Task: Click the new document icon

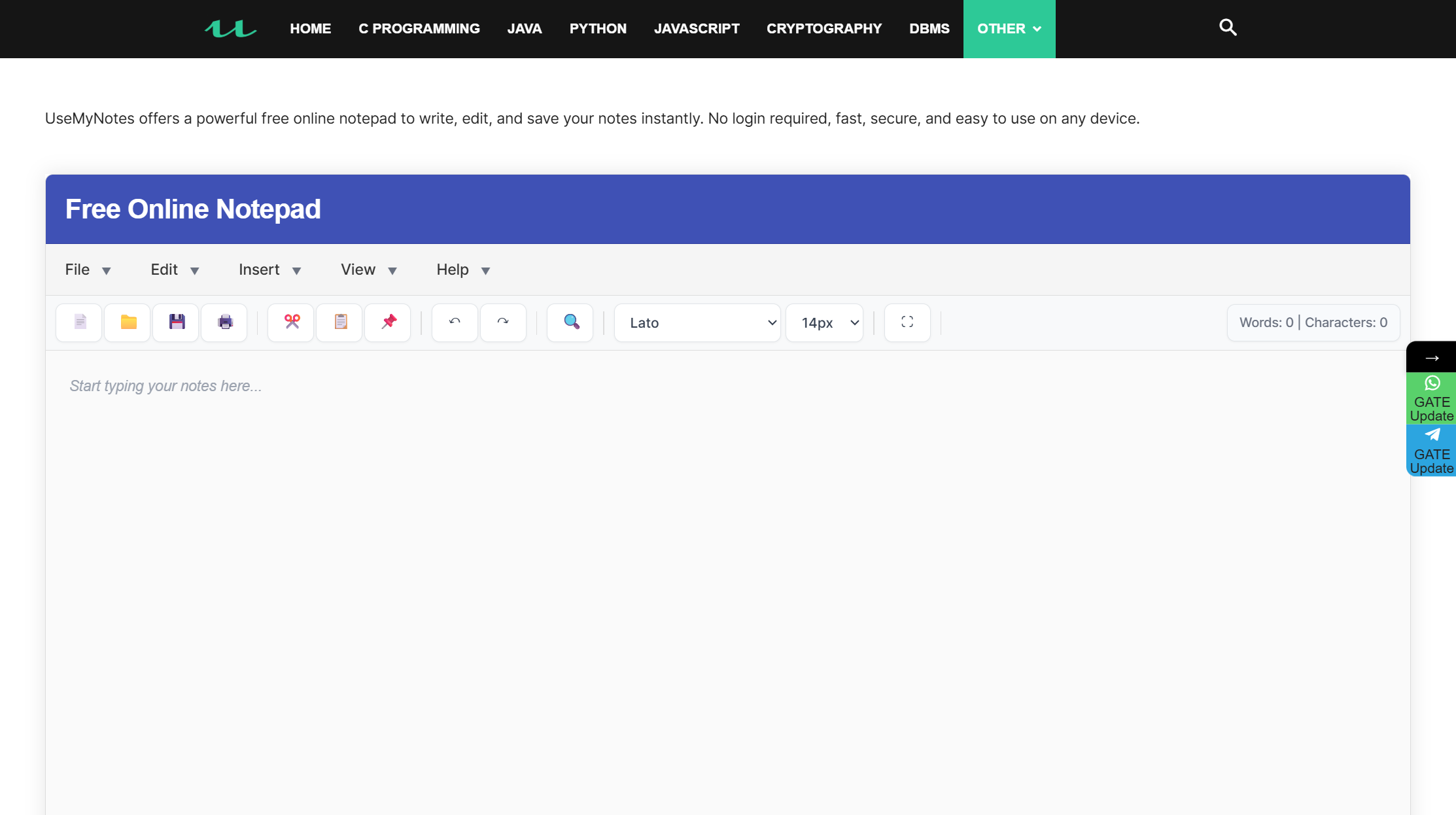Action: (79, 322)
